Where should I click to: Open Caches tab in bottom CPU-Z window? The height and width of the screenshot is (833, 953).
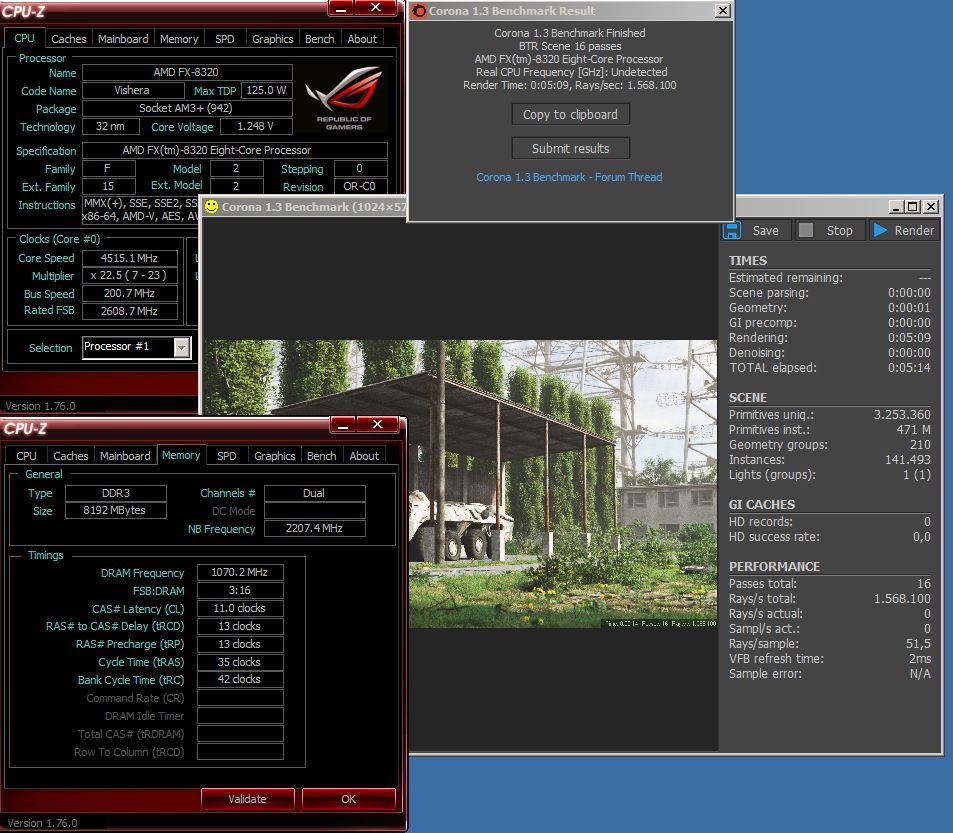click(71, 456)
